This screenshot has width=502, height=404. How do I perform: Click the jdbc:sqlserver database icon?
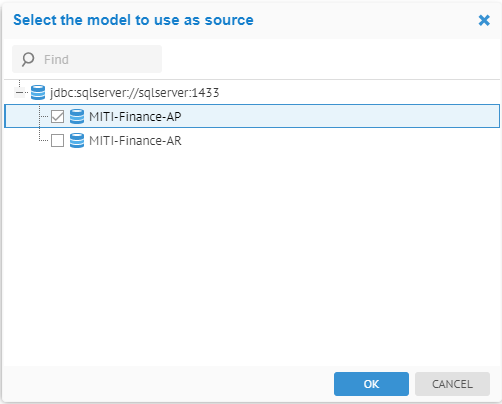[x=38, y=92]
